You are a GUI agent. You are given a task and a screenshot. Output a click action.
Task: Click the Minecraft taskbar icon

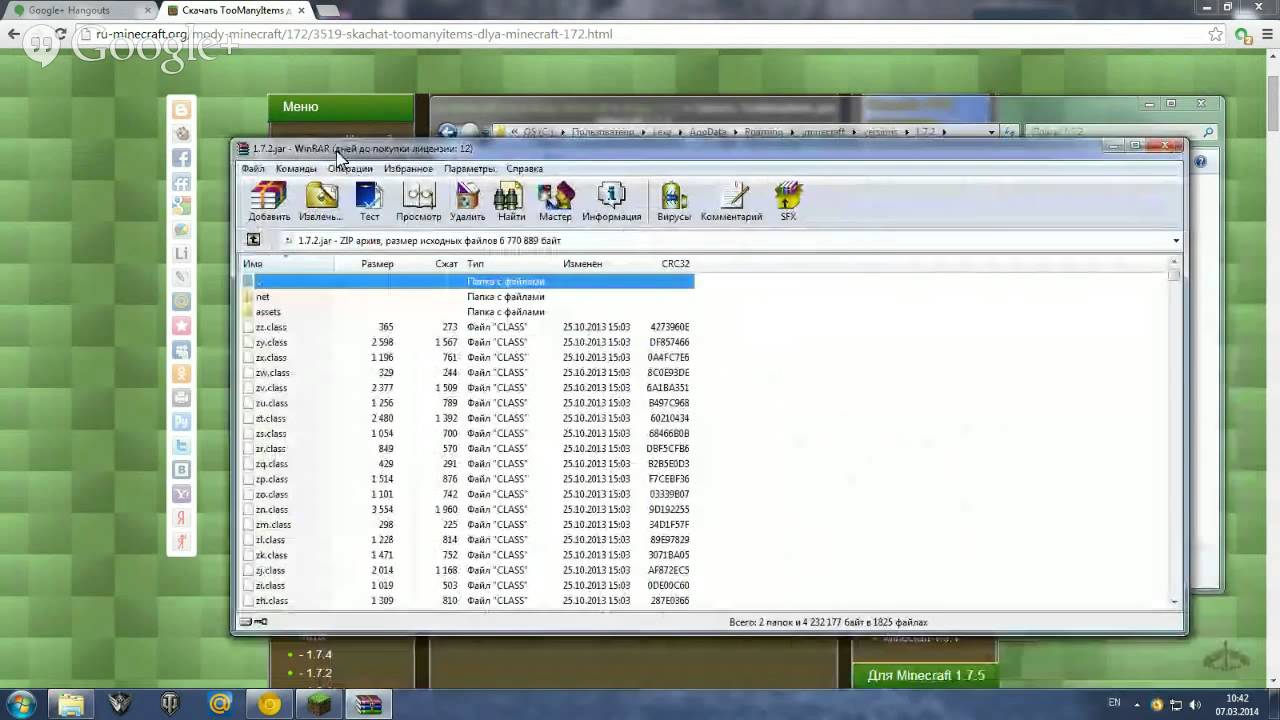point(319,704)
